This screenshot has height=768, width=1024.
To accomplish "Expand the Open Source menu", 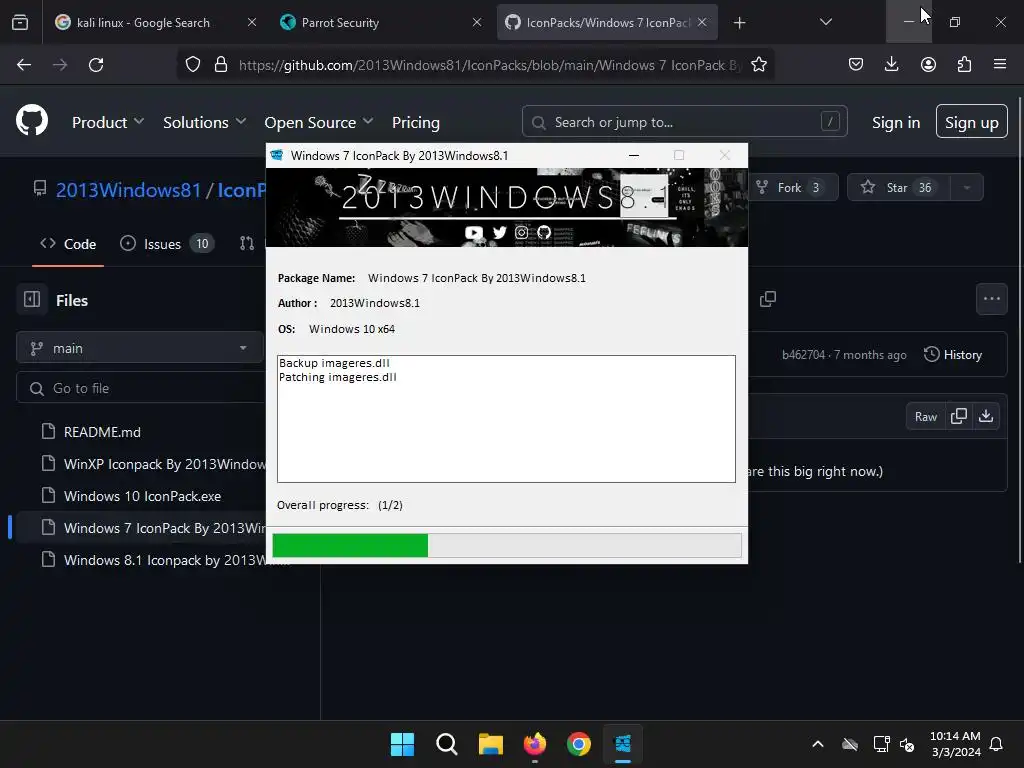I will [x=319, y=122].
